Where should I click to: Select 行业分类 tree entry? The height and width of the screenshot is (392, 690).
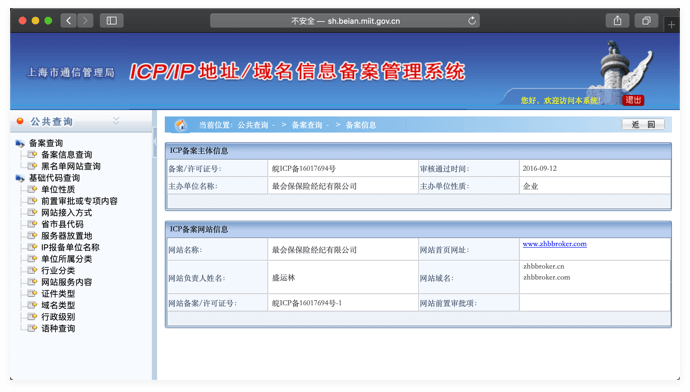click(58, 271)
